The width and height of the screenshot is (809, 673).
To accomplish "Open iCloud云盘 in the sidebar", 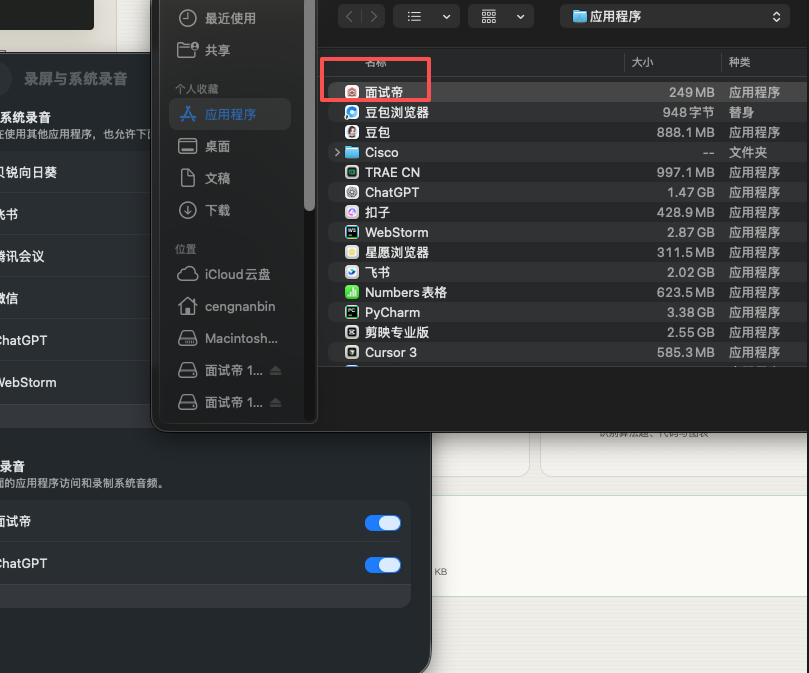I will pyautogui.click(x=230, y=274).
